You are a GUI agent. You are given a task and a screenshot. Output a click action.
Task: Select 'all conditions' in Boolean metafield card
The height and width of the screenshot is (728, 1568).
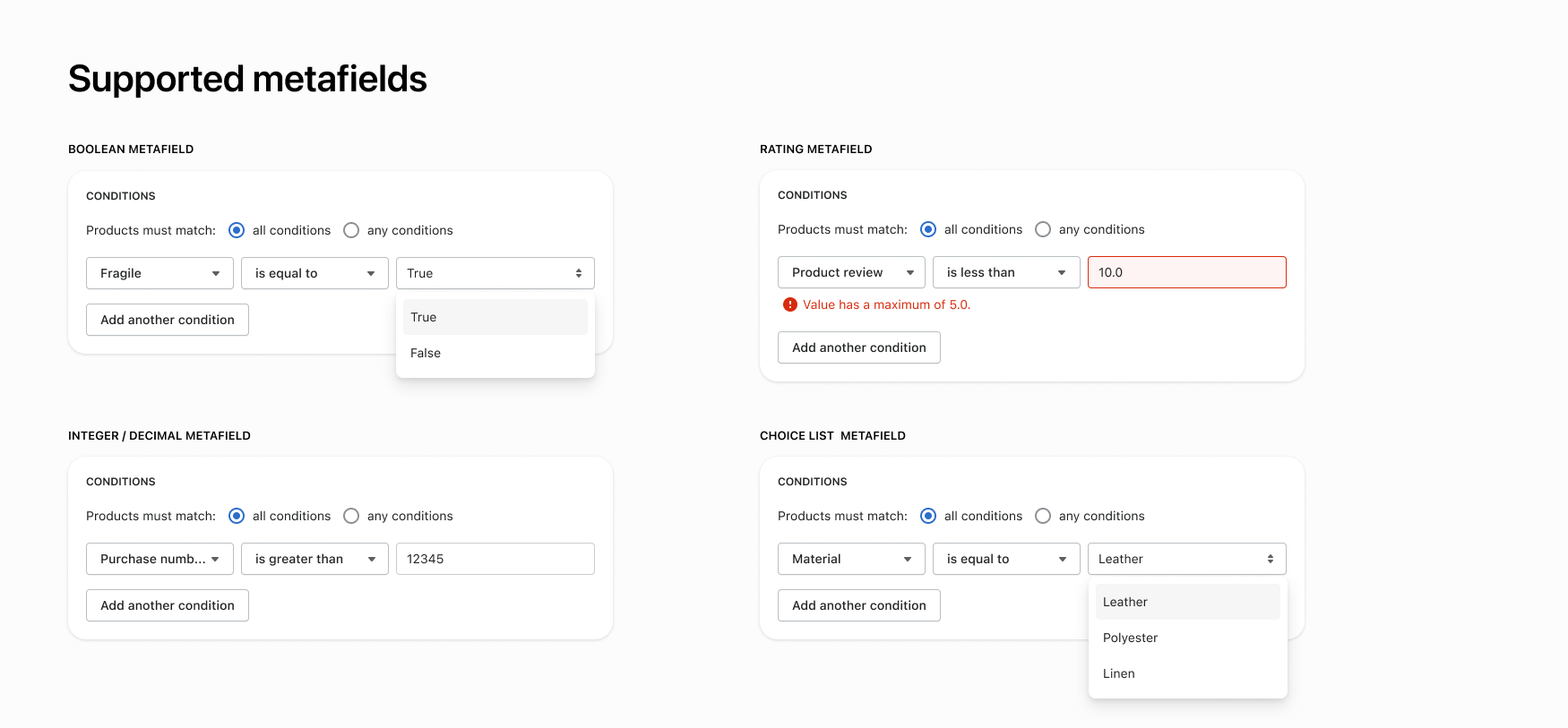[237, 230]
